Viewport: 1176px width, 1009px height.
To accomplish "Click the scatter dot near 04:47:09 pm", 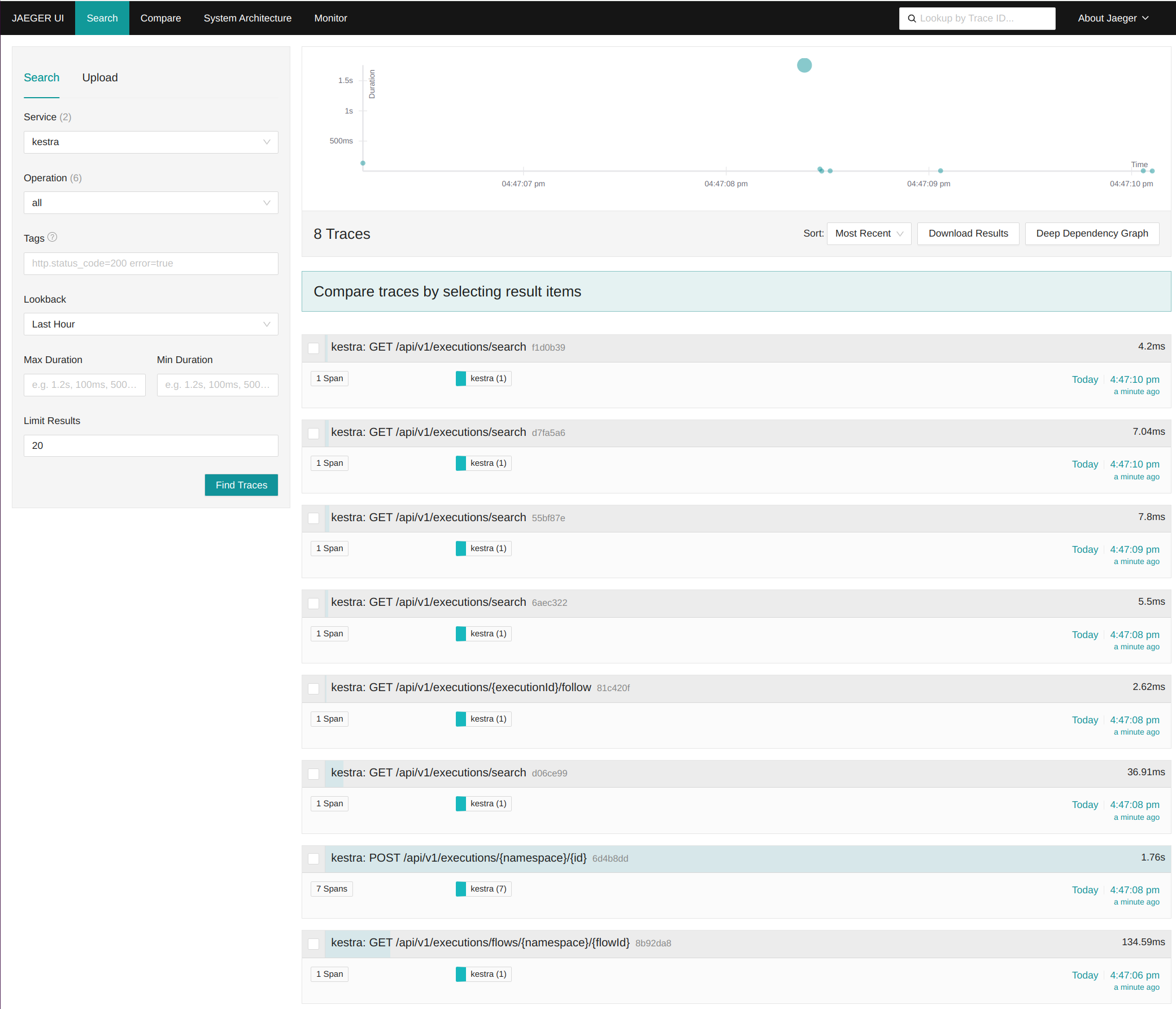I will click(x=940, y=171).
